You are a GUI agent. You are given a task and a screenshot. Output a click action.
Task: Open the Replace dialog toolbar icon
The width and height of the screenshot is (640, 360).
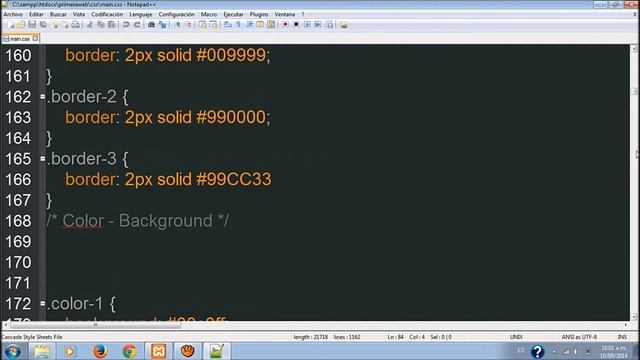pos(162,25)
